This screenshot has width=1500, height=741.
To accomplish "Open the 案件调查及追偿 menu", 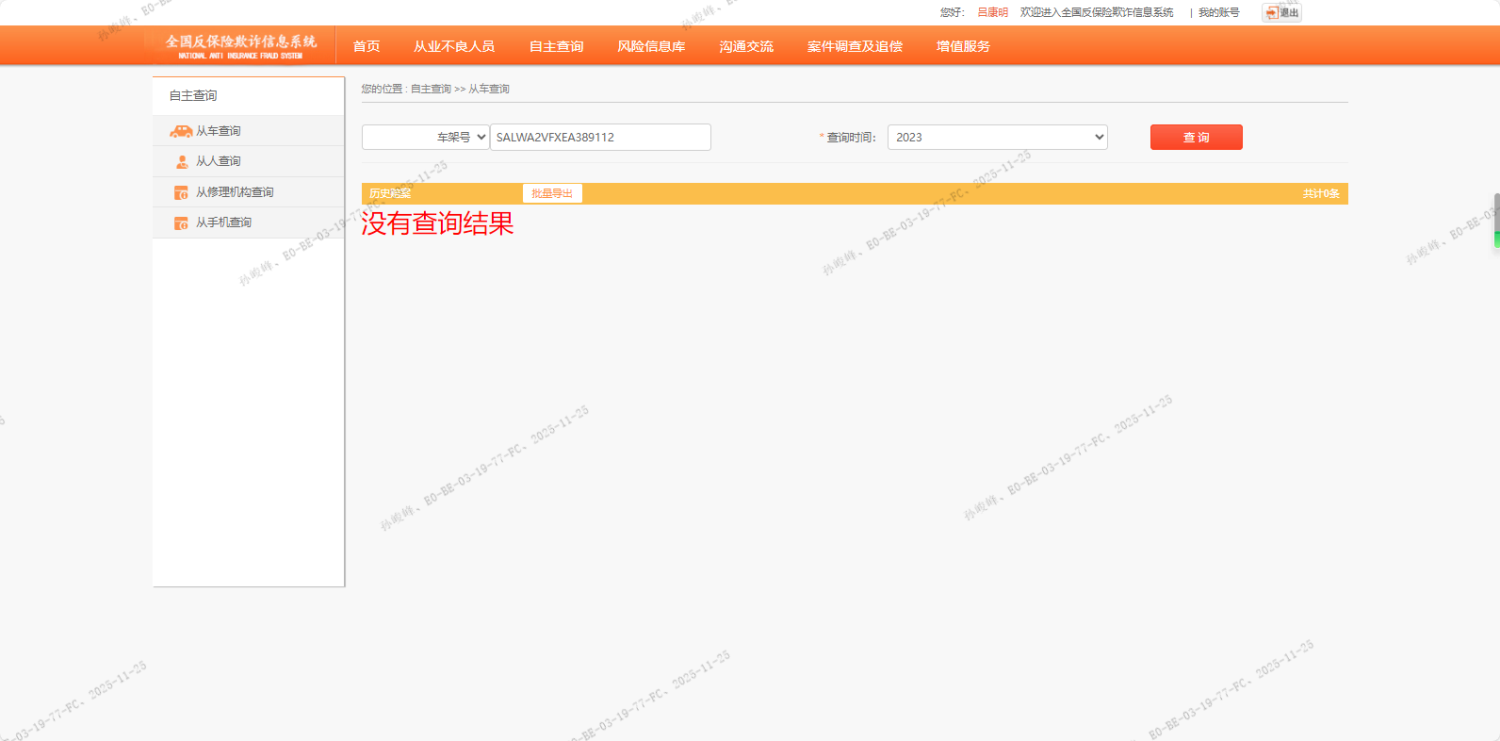I will pos(855,46).
